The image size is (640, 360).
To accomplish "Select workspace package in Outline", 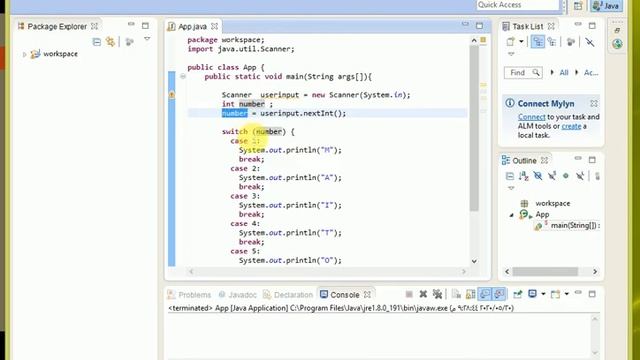I will [x=552, y=203].
